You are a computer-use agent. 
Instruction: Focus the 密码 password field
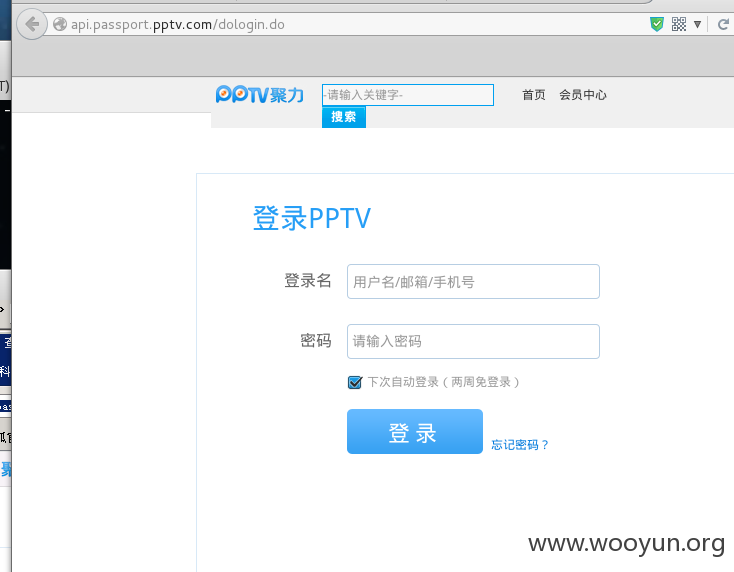[473, 341]
